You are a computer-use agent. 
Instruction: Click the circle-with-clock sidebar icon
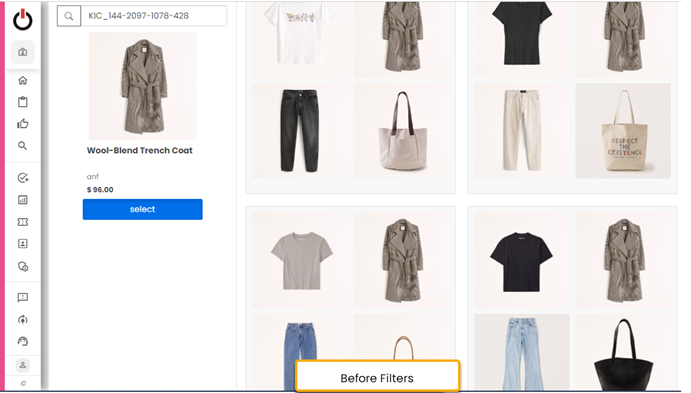[22, 267]
